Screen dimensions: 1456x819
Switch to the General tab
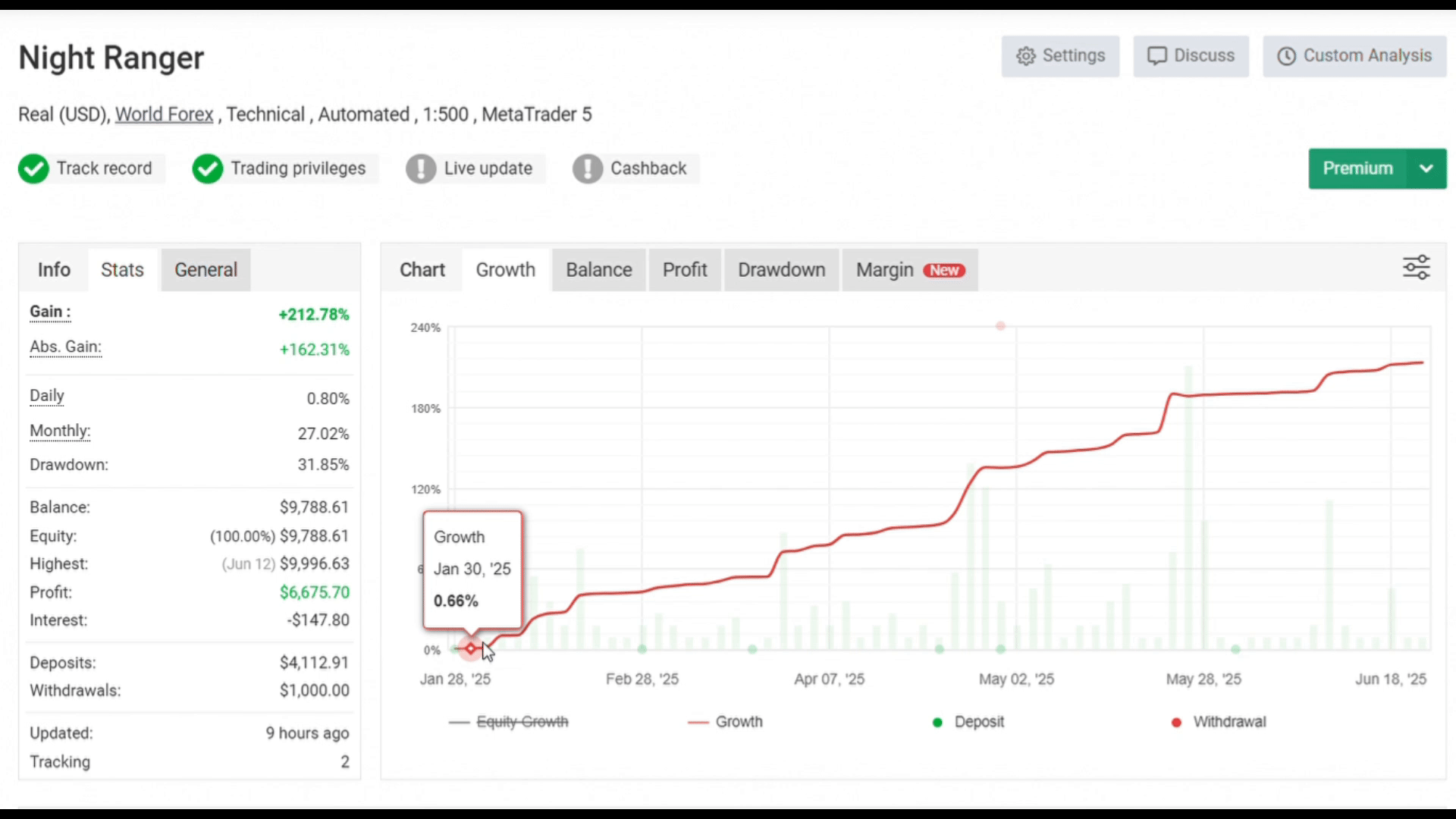tap(206, 270)
